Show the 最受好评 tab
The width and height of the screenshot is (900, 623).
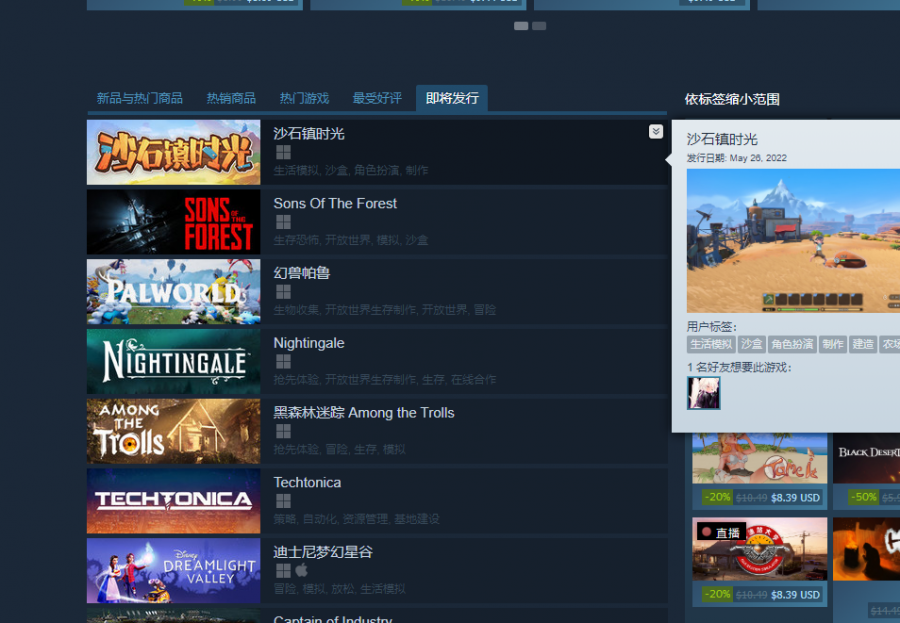(377, 98)
